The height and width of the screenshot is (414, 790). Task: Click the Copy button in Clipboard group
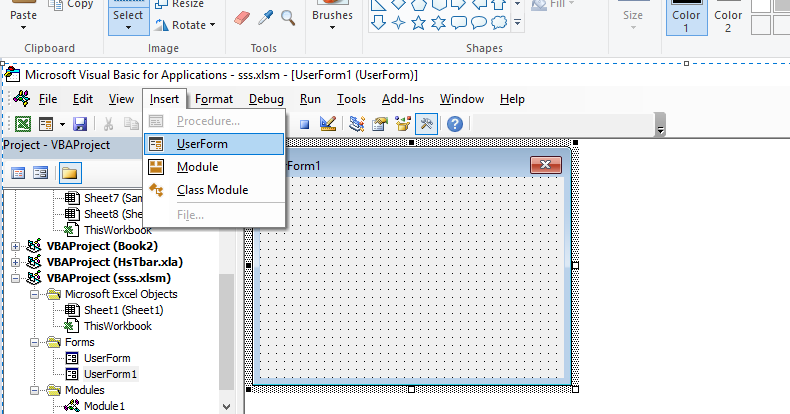(70, 4)
